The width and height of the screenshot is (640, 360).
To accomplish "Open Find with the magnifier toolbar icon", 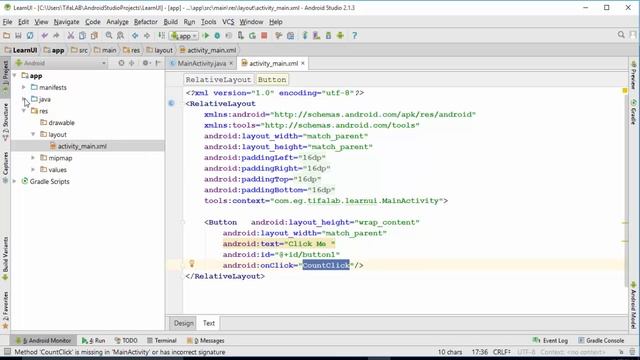I will pos(109,36).
